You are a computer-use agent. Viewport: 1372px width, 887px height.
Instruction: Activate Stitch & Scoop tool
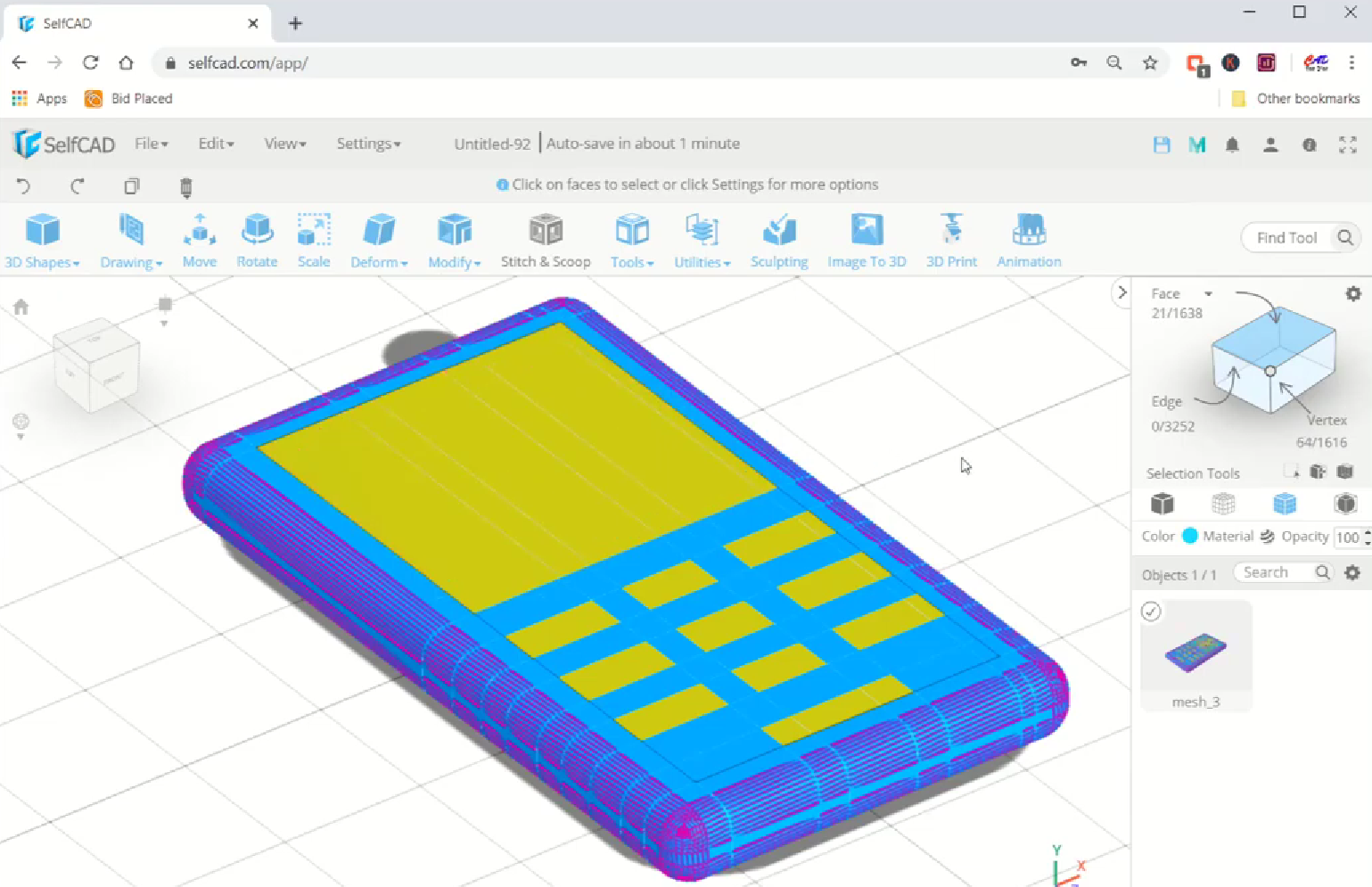tap(546, 242)
